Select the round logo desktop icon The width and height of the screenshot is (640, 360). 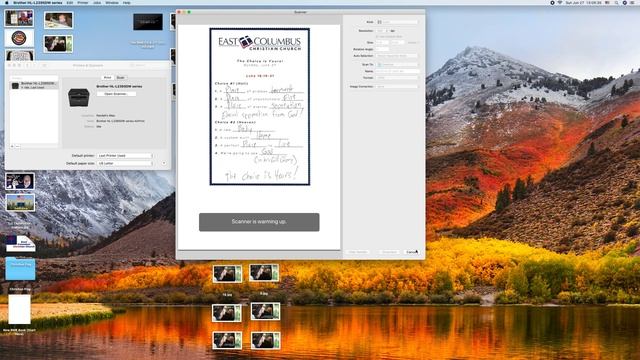(x=19, y=38)
